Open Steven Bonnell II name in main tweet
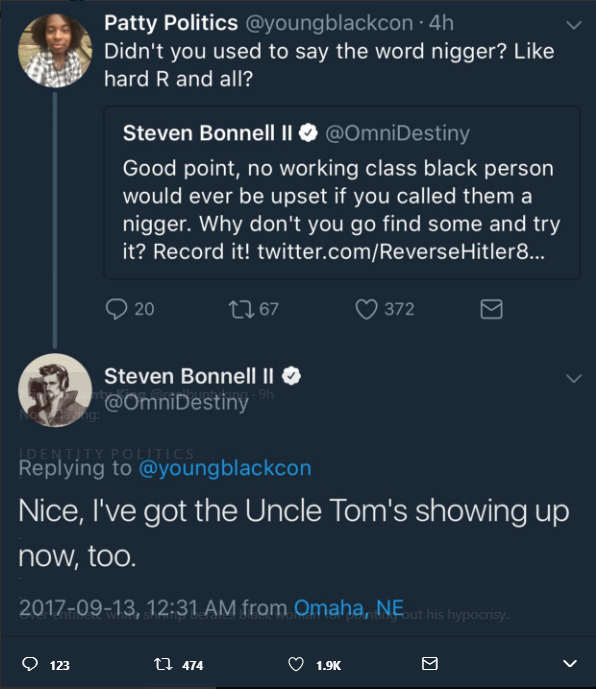 point(189,376)
